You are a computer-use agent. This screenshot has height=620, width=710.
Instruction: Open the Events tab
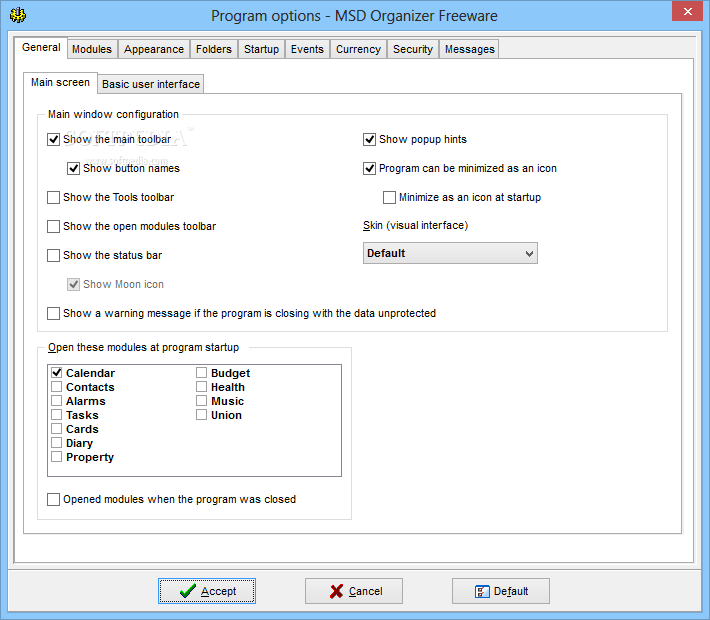(307, 49)
